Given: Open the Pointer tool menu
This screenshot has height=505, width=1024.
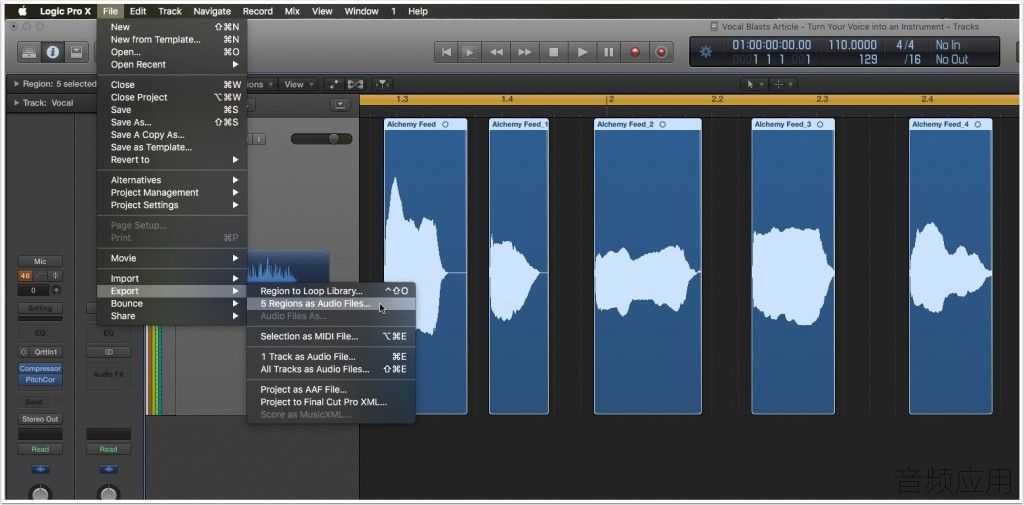Looking at the screenshot, I should click(x=754, y=84).
